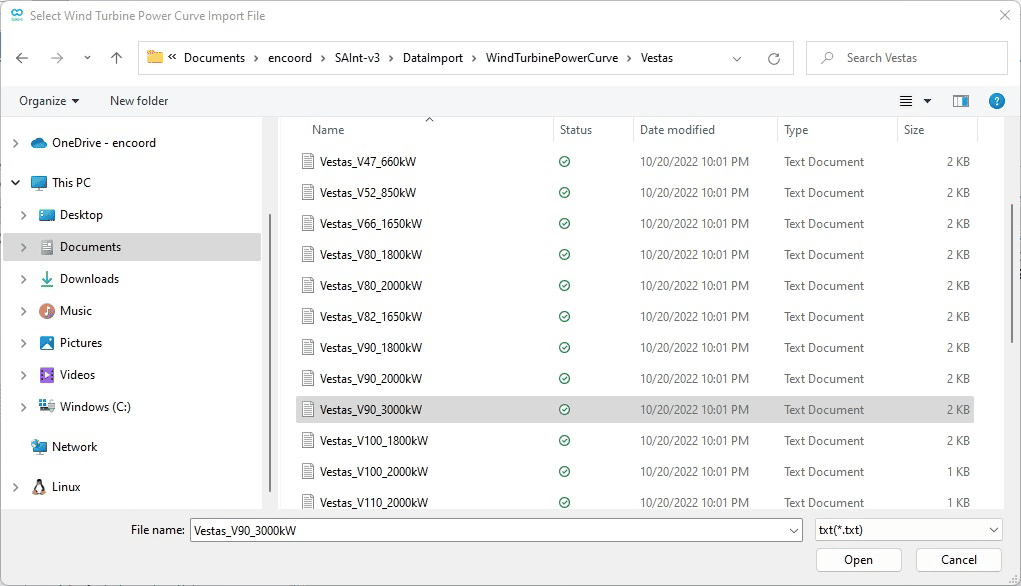Open the Music folder in sidebar
The height and width of the screenshot is (586, 1021).
tap(76, 311)
